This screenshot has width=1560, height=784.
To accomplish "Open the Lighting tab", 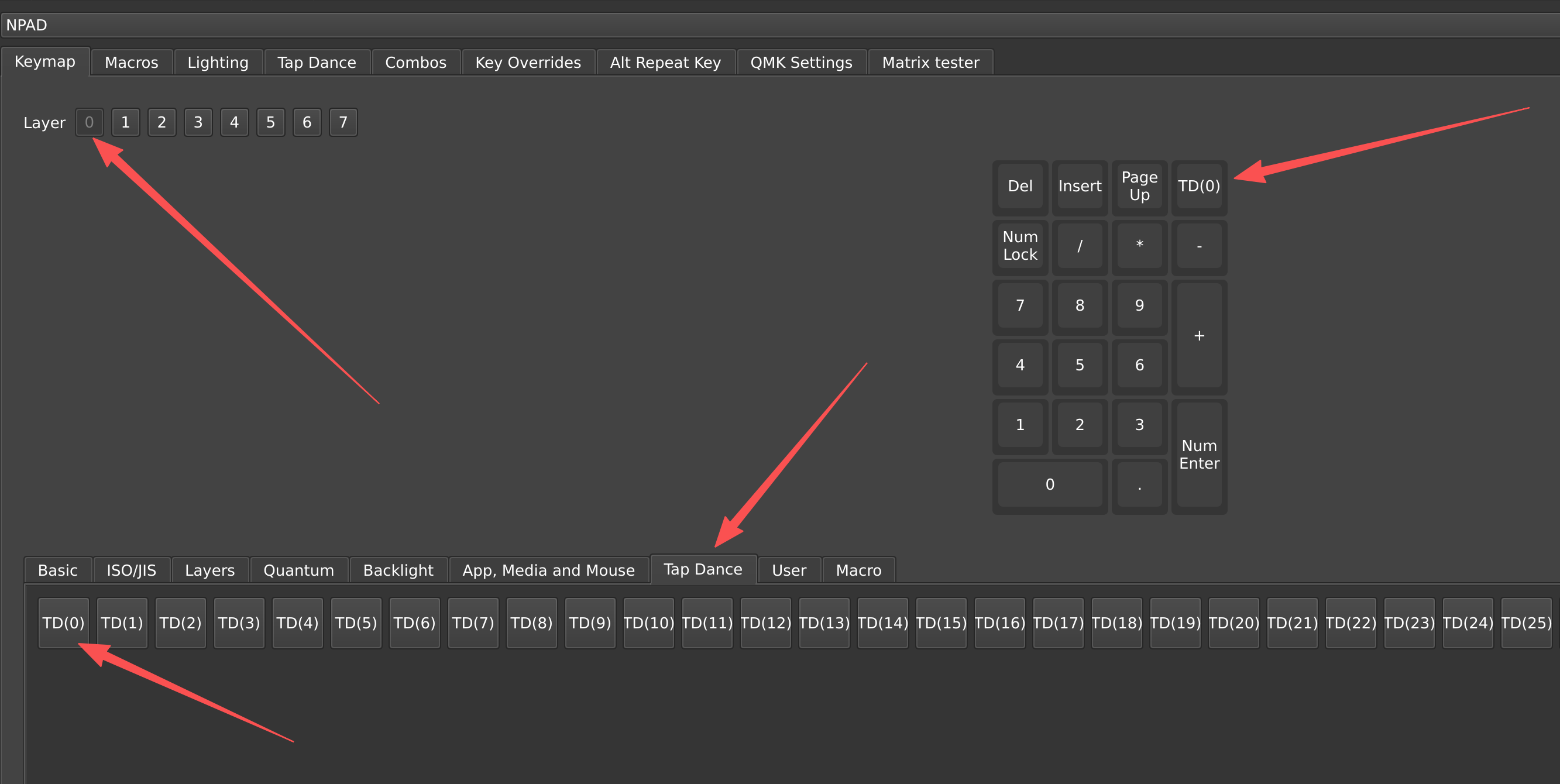I will point(218,63).
